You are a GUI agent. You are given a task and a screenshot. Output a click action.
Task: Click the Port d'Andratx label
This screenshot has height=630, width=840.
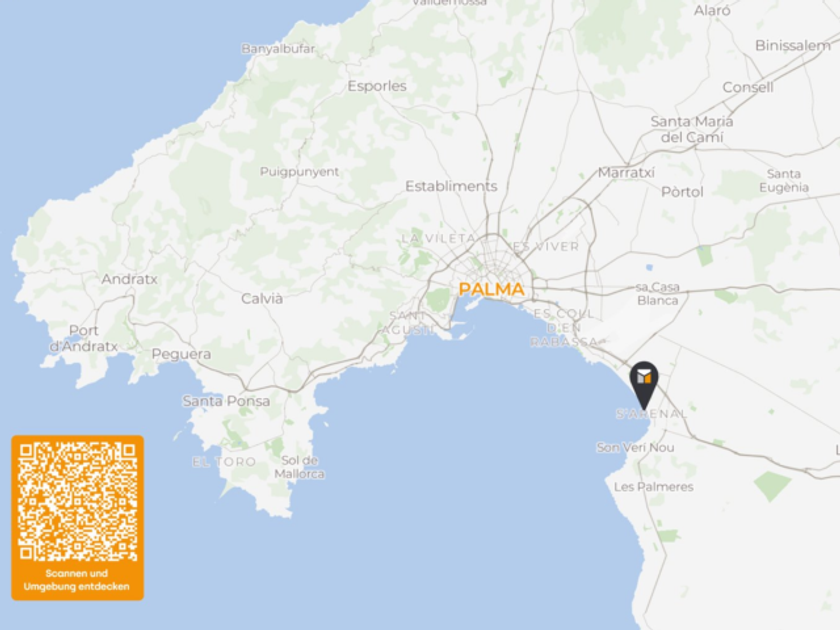tap(84, 339)
